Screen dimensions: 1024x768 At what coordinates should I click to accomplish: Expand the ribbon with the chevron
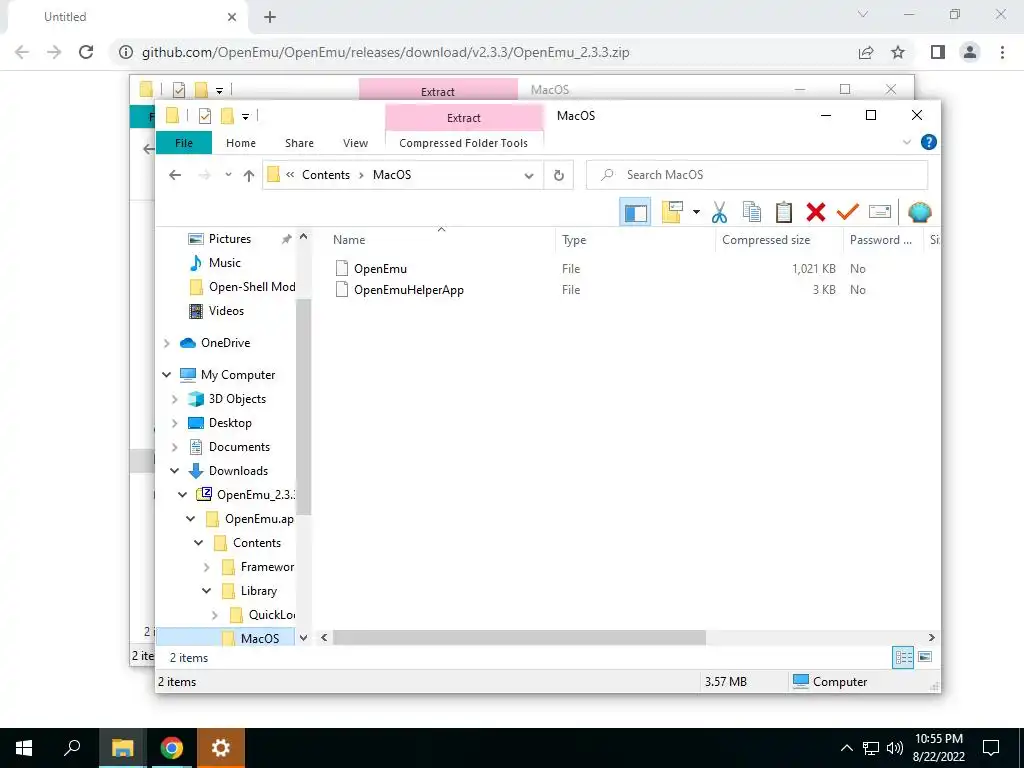(906, 142)
